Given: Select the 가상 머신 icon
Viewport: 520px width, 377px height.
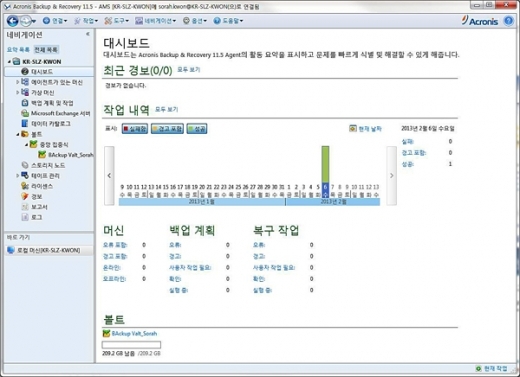Looking at the screenshot, I should (25, 92).
